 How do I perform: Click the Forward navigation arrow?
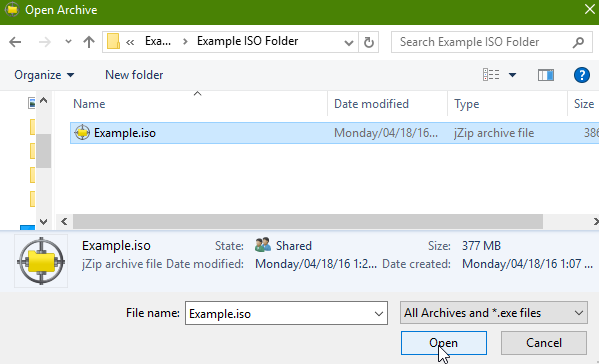[45, 42]
